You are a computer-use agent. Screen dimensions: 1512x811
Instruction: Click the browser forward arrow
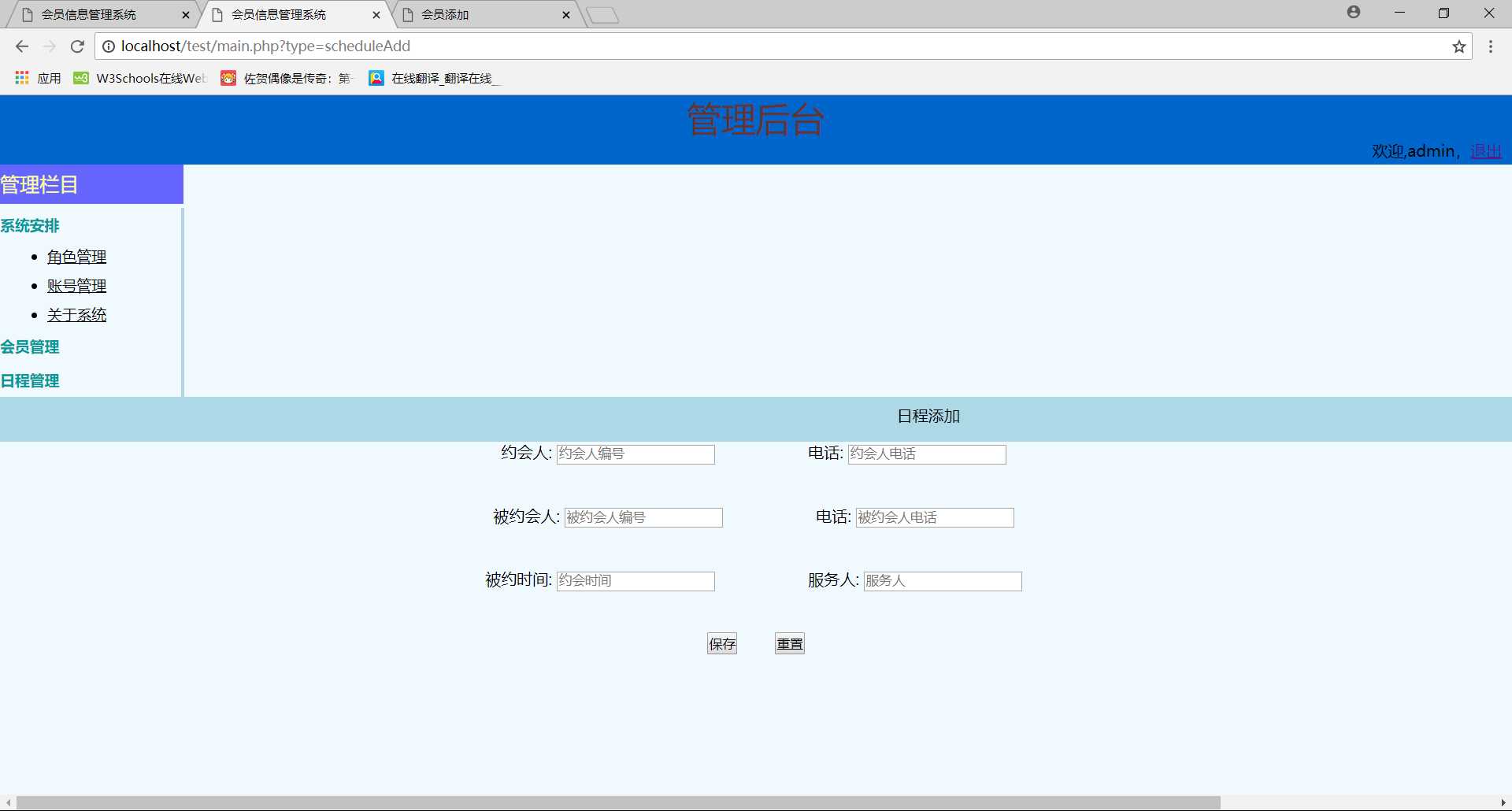pos(49,46)
